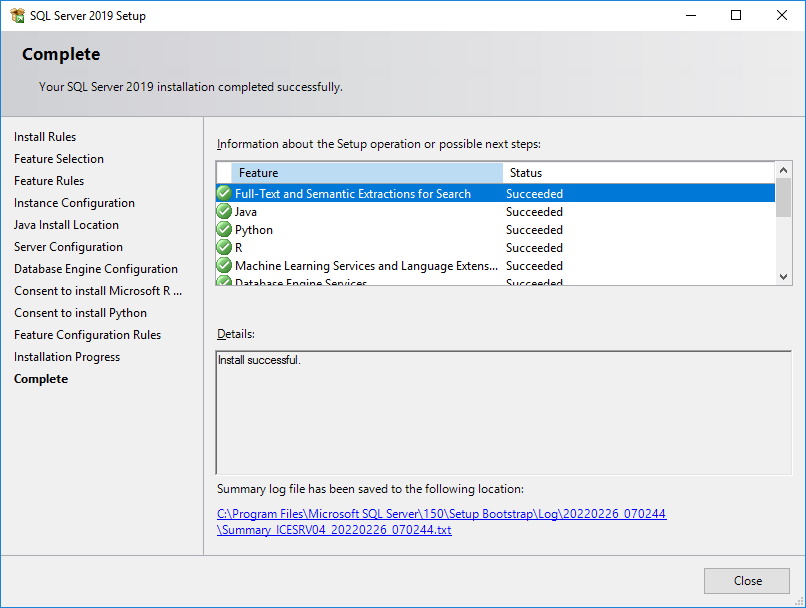806x608 pixels.
Task: Click Consent to install Microsoft R step
Action: pyautogui.click(x=98, y=291)
